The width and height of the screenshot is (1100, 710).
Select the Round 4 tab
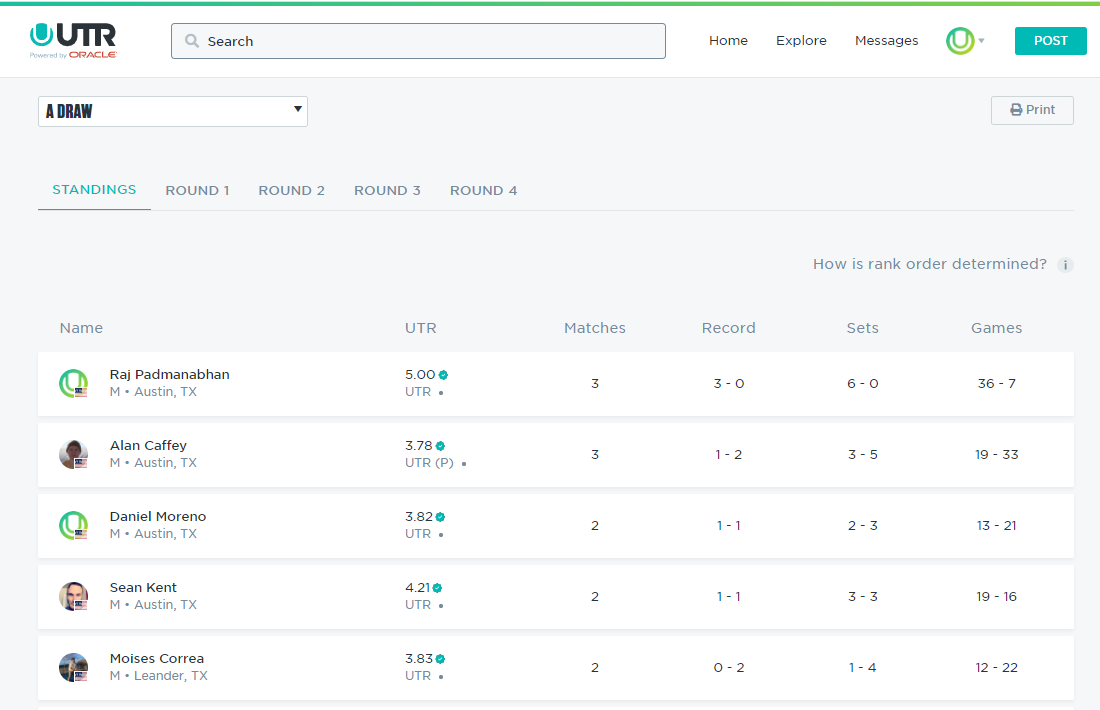coord(483,190)
